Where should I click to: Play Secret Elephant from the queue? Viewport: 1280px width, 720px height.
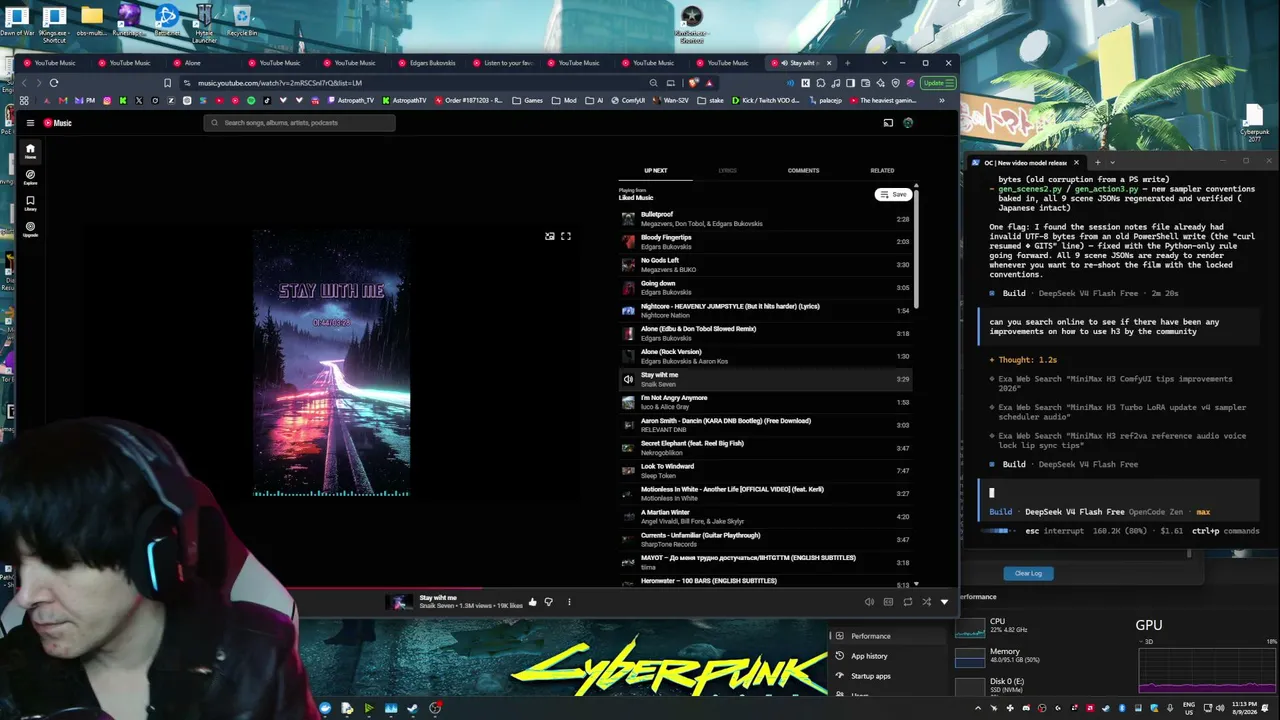click(x=766, y=447)
